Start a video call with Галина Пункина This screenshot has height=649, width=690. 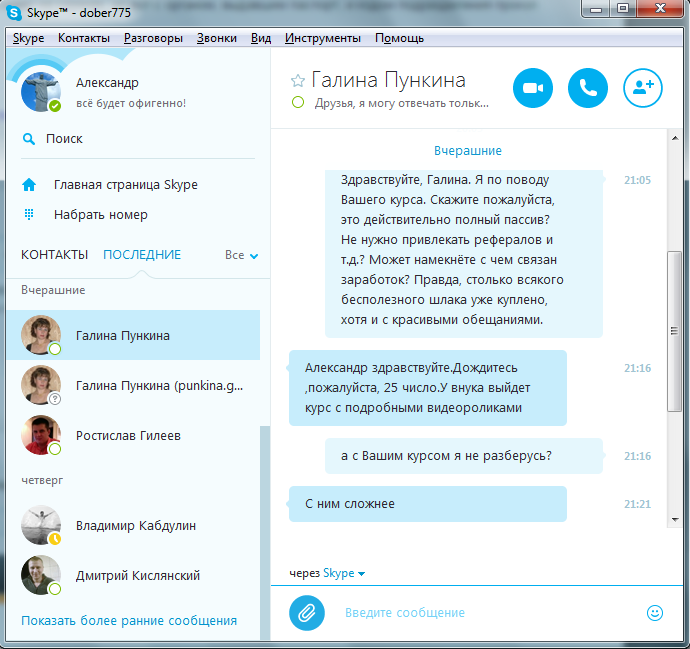point(532,88)
